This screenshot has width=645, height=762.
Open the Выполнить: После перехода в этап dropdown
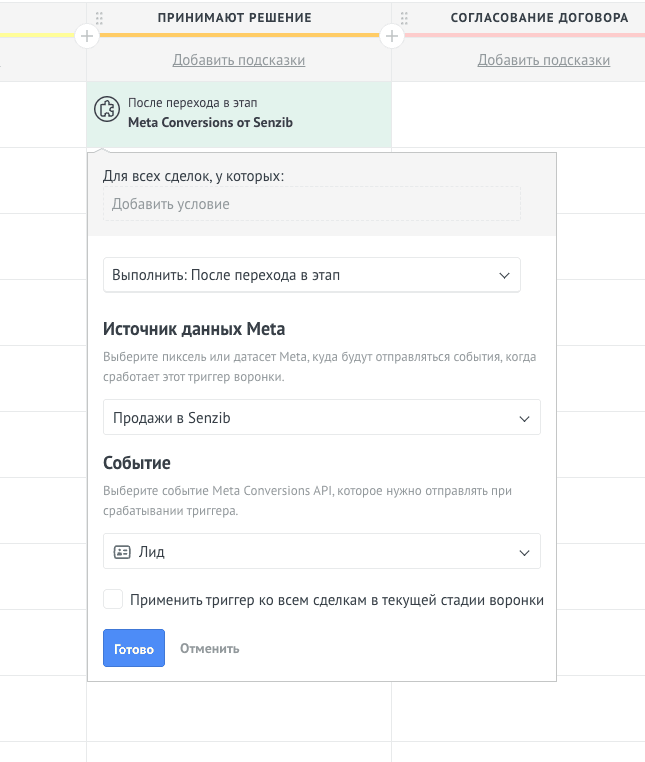[x=312, y=275]
